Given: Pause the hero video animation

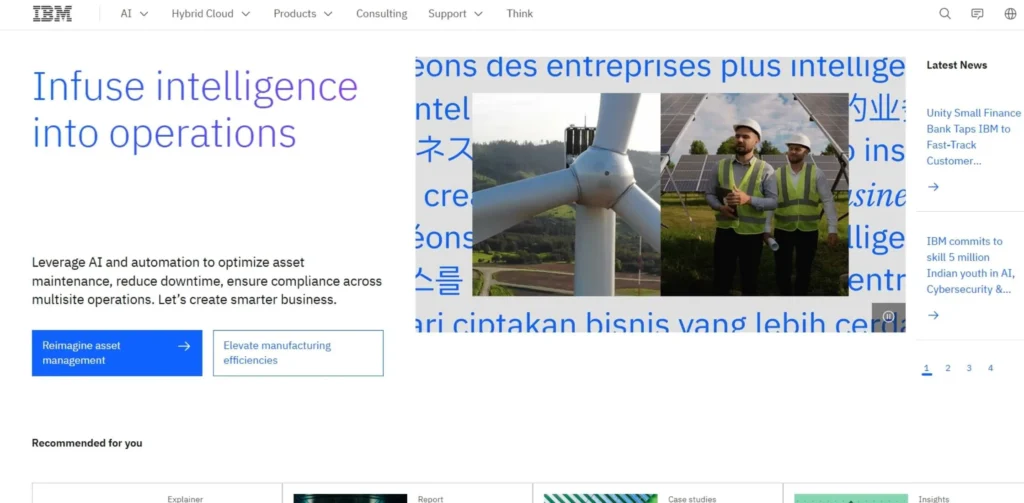Looking at the screenshot, I should [x=888, y=317].
